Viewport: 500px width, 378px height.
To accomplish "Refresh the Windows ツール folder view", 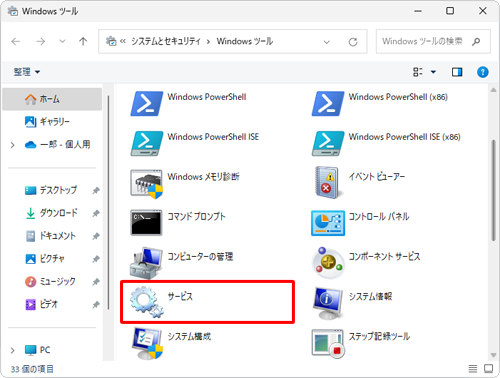I will [353, 42].
